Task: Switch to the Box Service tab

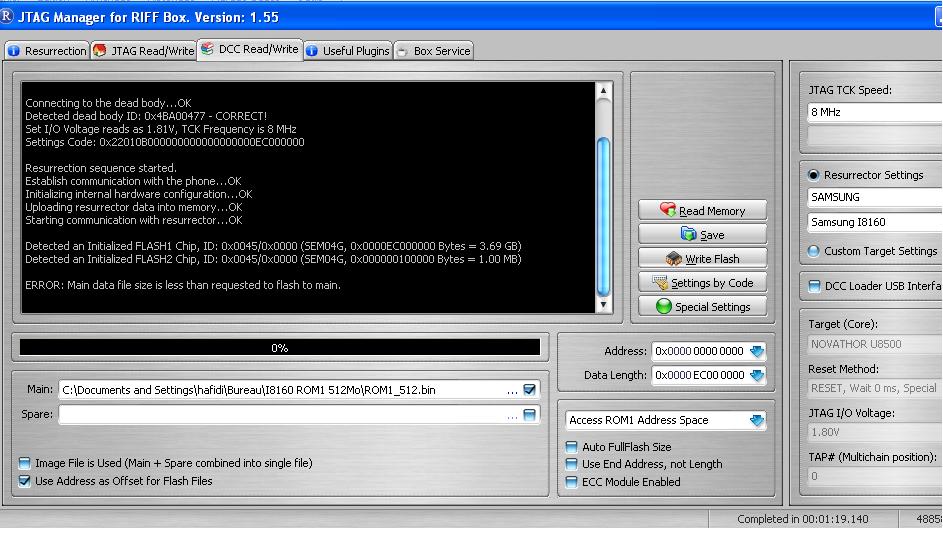Action: pyautogui.click(x=434, y=51)
